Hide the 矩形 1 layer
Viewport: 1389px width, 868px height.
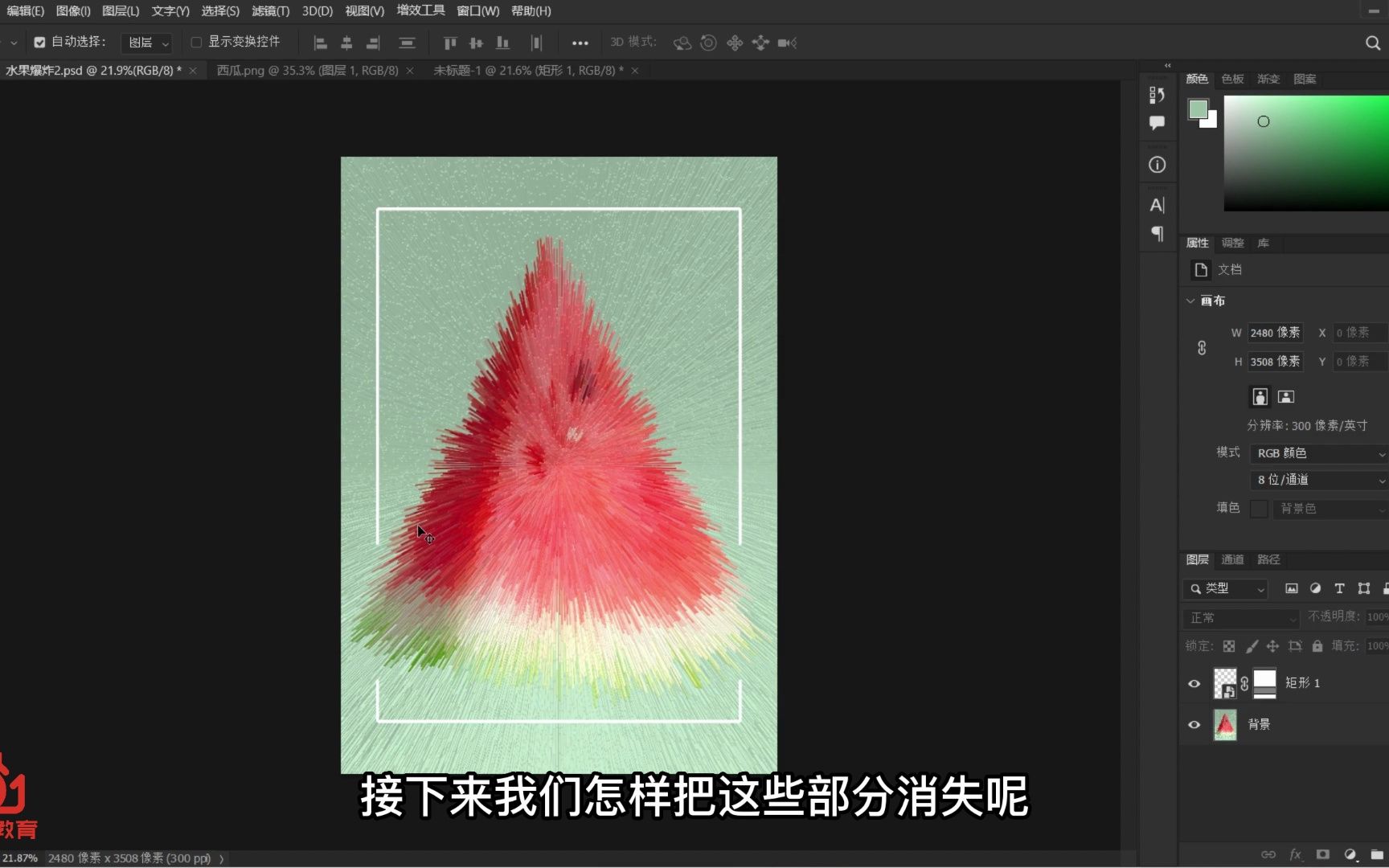[x=1193, y=682]
